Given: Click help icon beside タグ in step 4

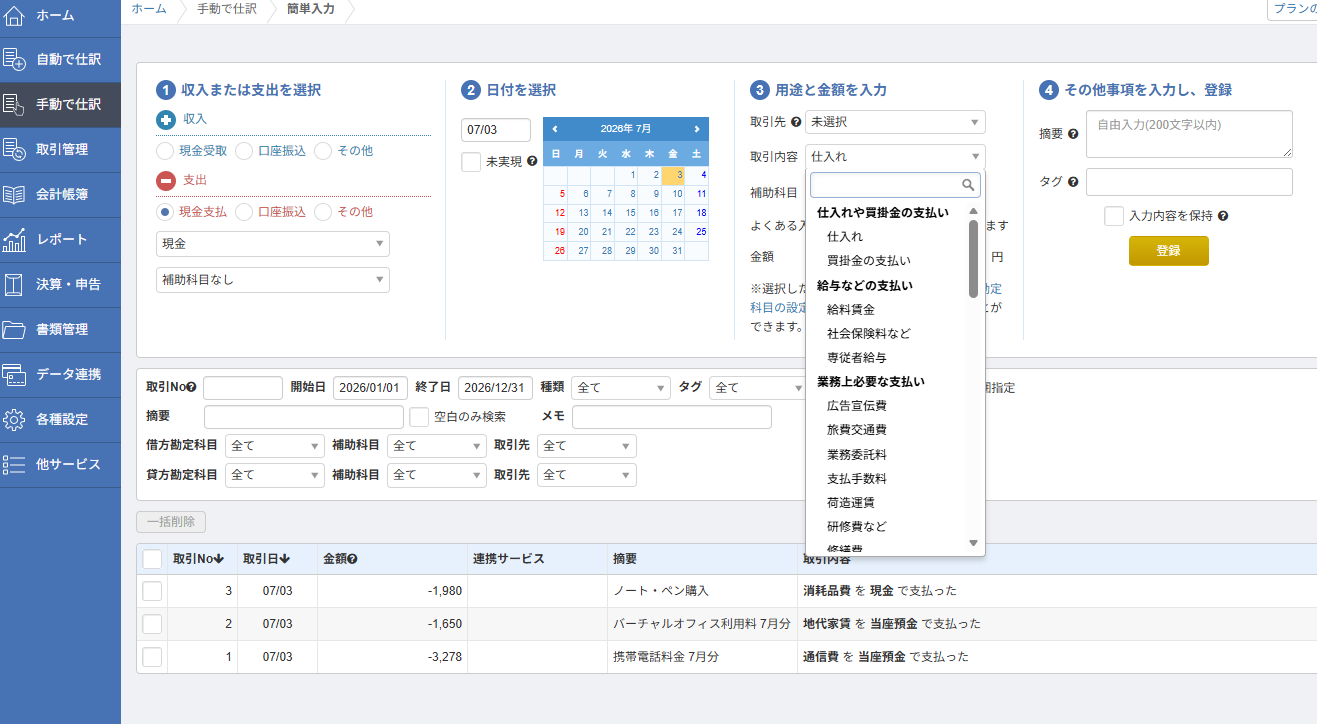Looking at the screenshot, I should tap(1073, 182).
